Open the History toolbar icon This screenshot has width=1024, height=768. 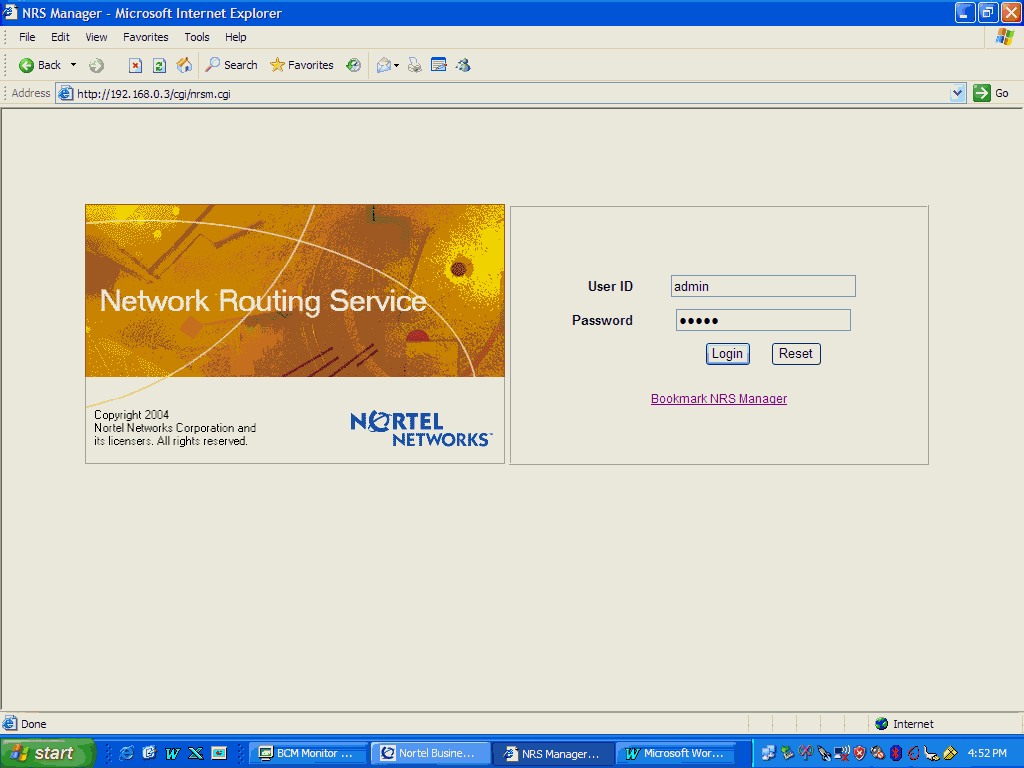coord(353,65)
